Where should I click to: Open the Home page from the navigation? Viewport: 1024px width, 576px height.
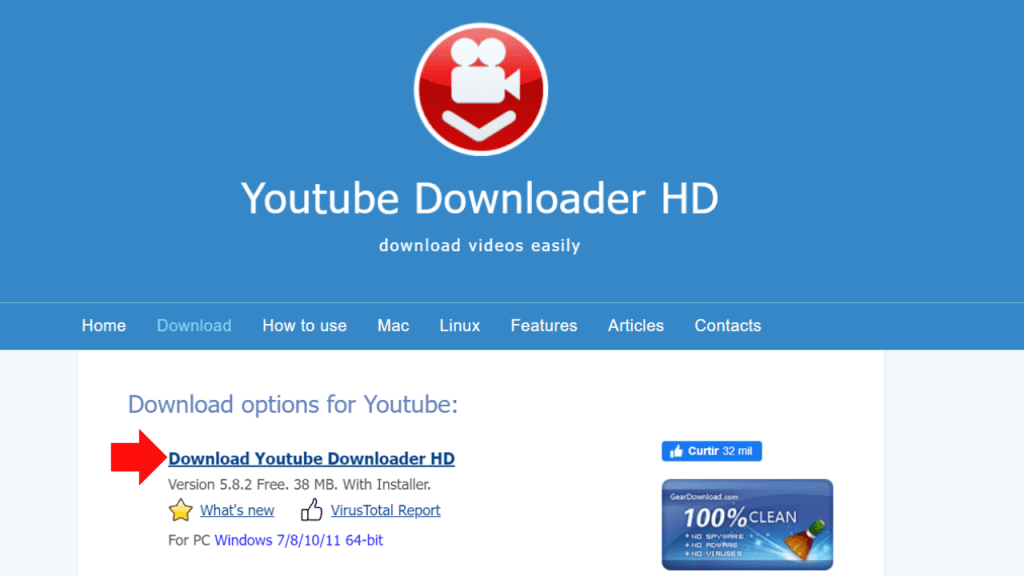tap(103, 326)
